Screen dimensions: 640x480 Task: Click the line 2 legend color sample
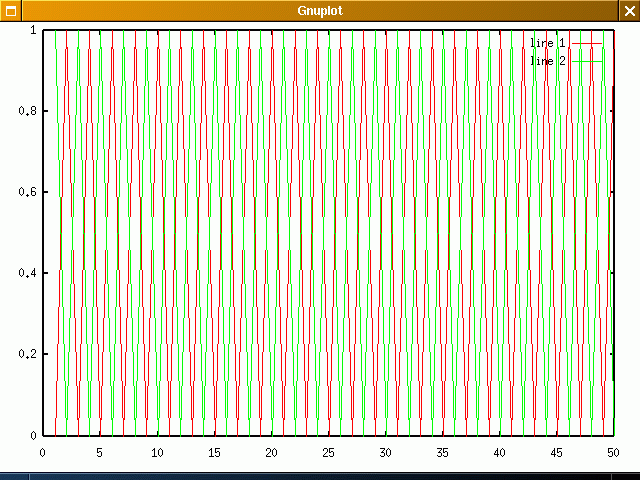[588, 61]
